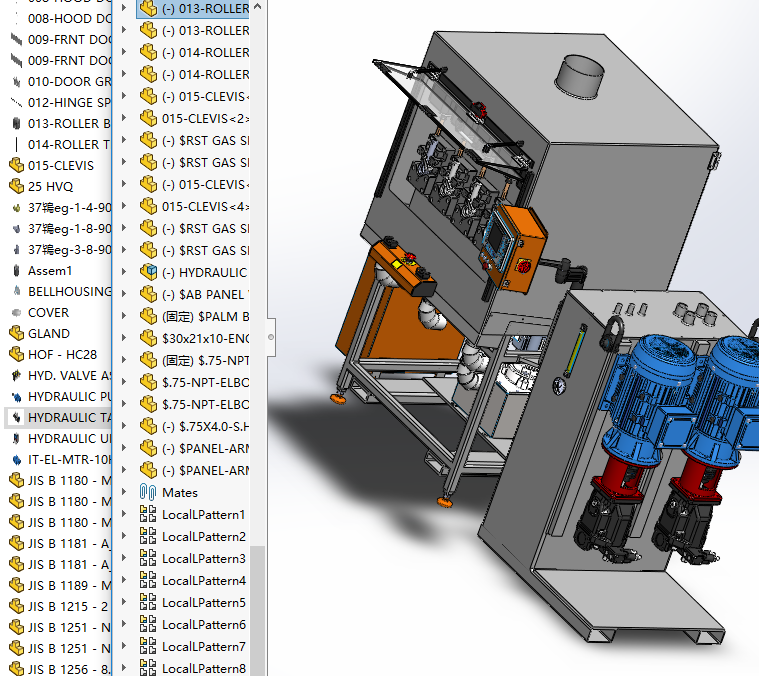Expand the $30x21x10-ENC component node
This screenshot has width=759, height=676.
pos(124,338)
